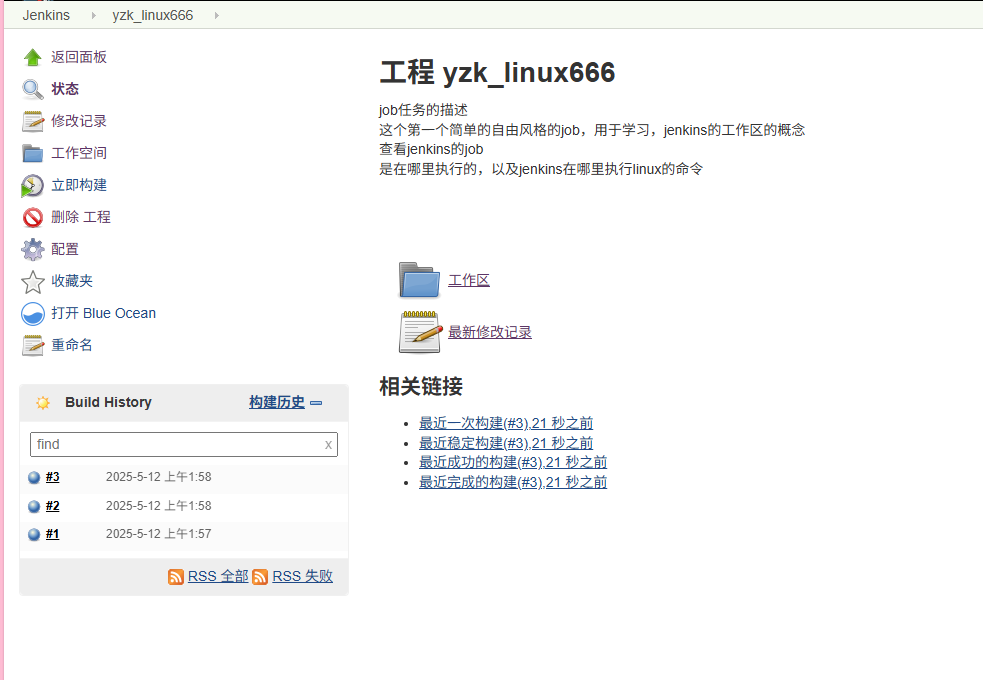Click the large 工作区 folder icon
983x680 pixels.
[x=419, y=280]
